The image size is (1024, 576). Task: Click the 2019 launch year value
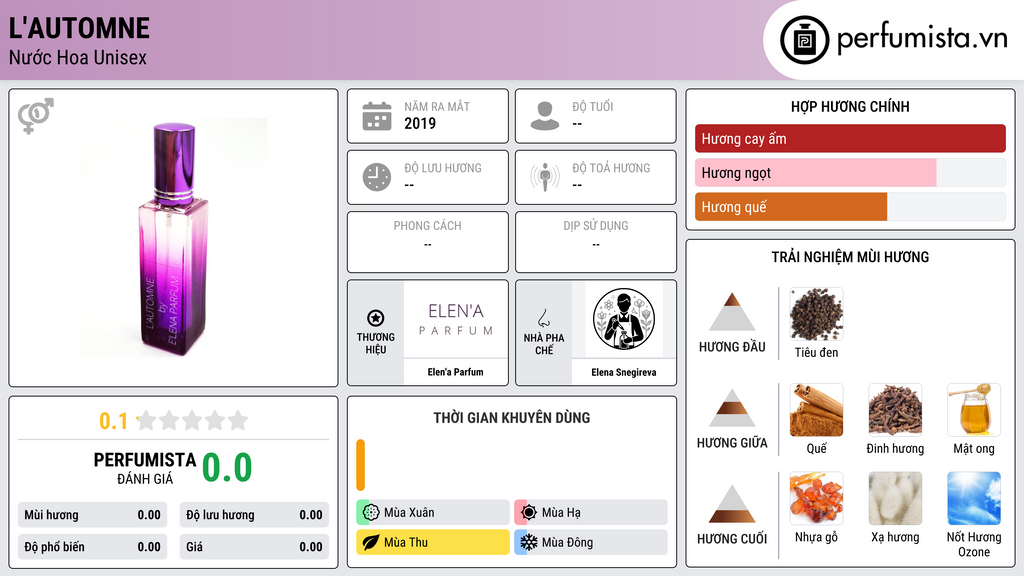pos(420,123)
